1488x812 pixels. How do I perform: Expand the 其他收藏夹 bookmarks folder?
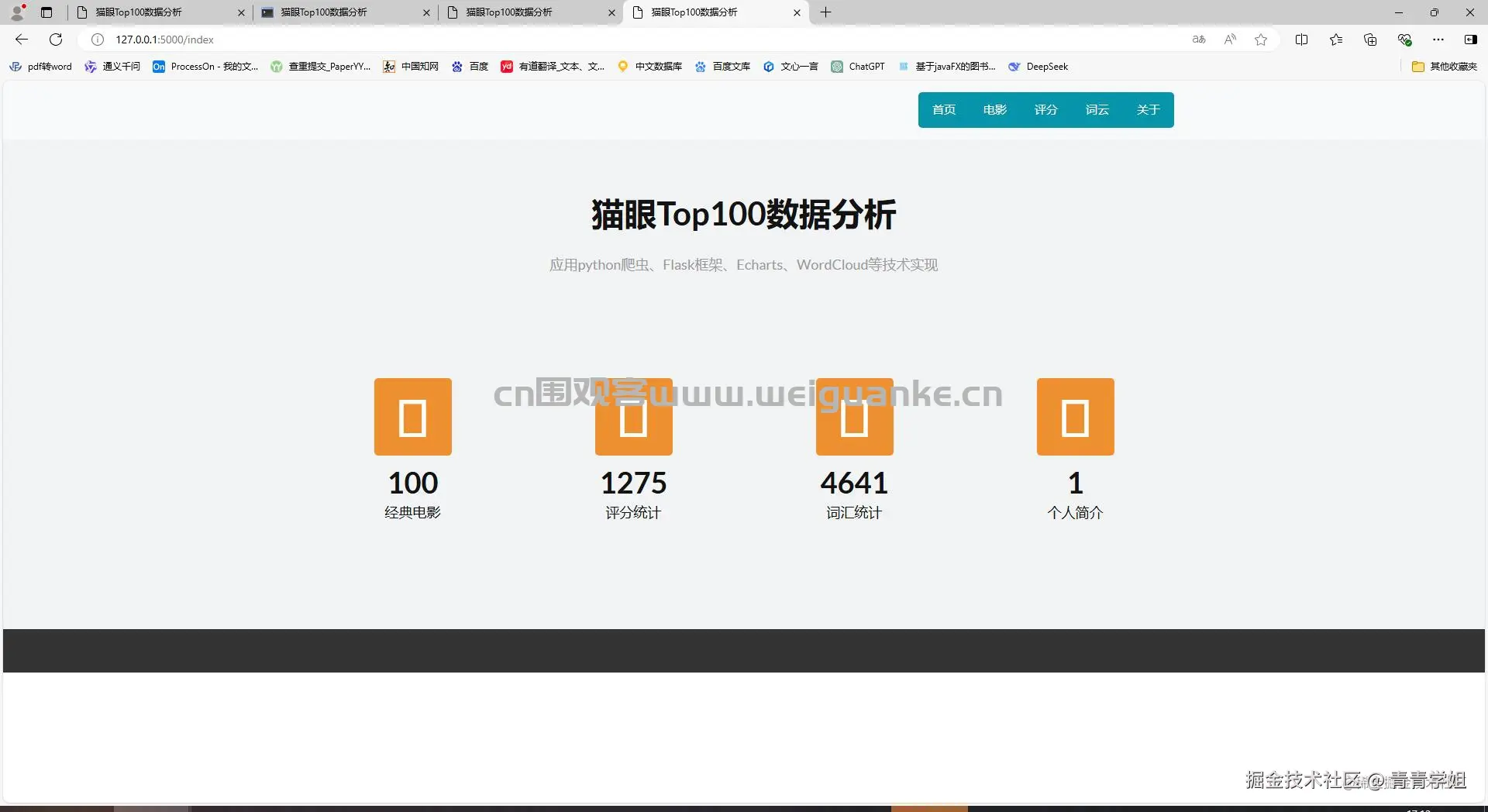[x=1445, y=67]
